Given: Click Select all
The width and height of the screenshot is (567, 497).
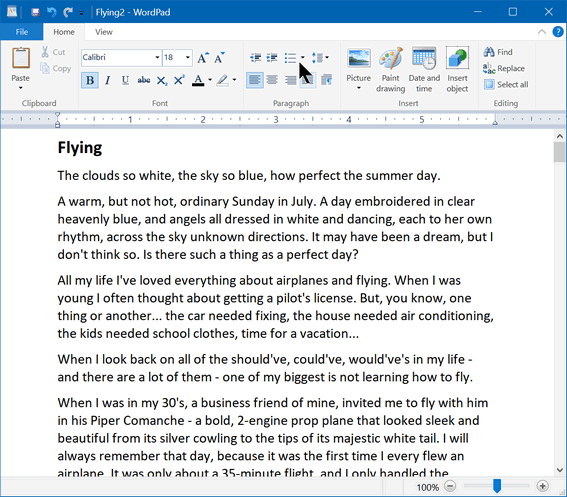Looking at the screenshot, I should click(x=506, y=85).
